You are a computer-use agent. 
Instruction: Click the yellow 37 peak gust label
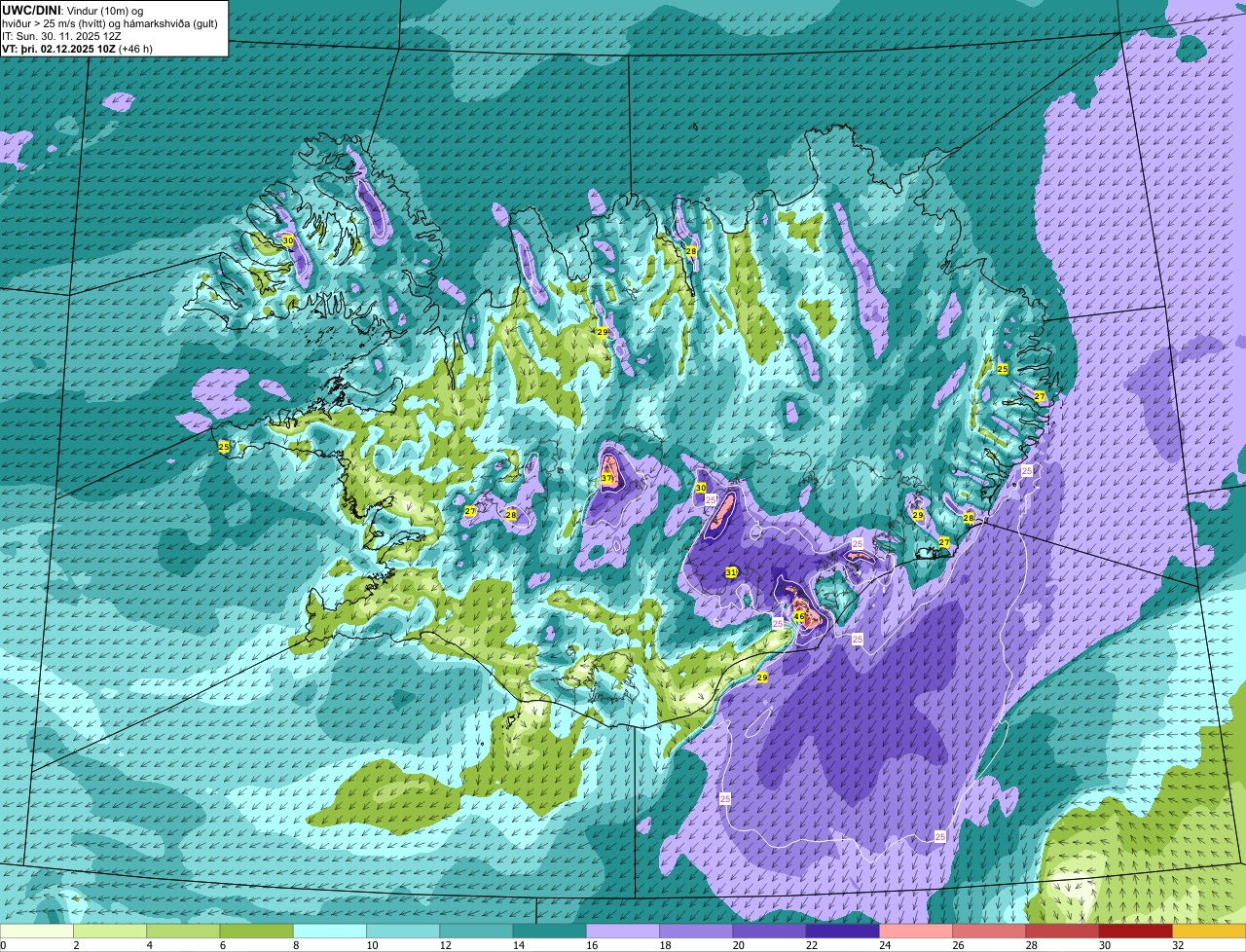point(606,478)
